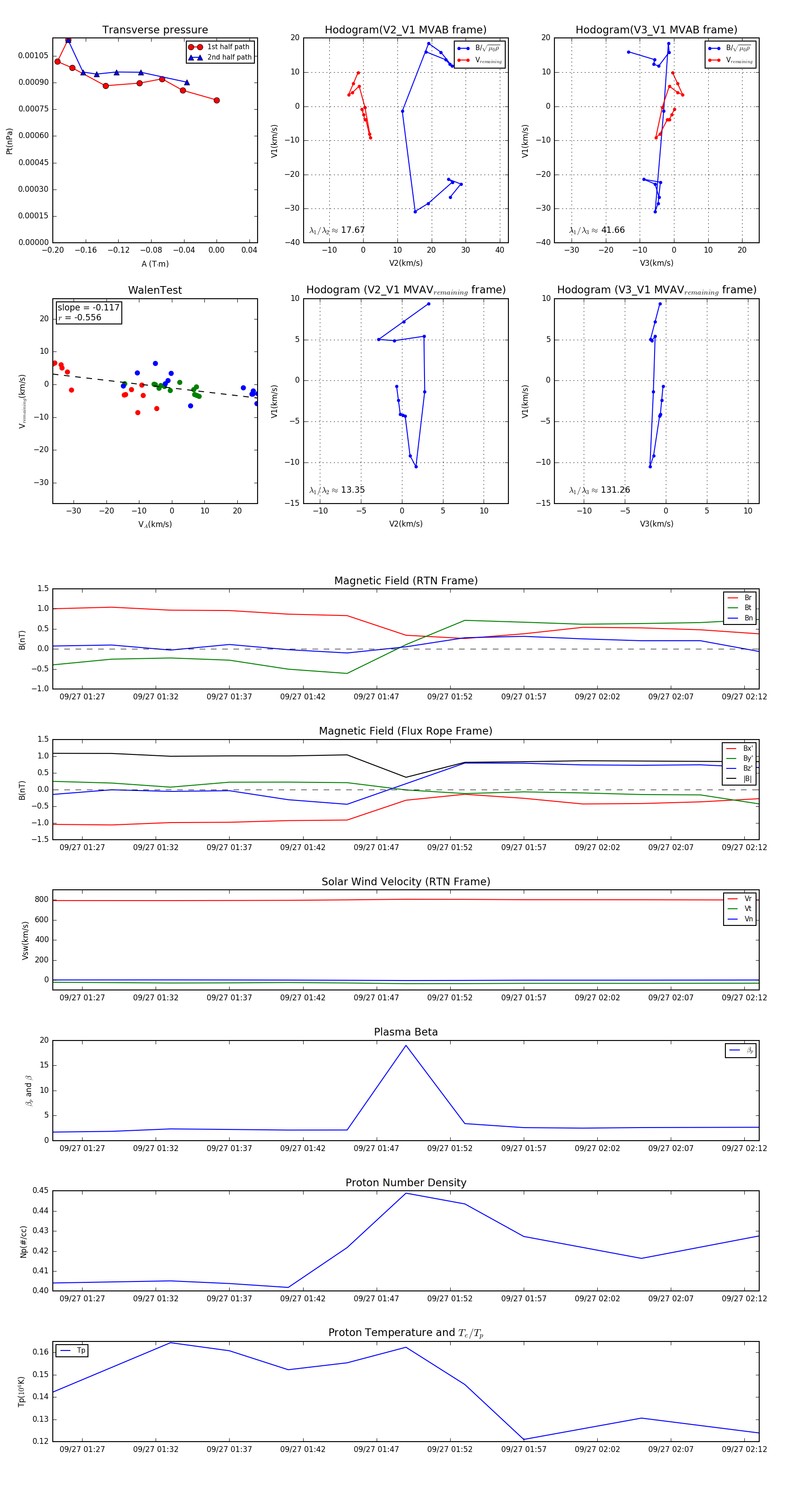The image size is (812, 1489).
Task: Click the 'Proton Temperature and Te/Tp' title
Action: coord(406,1333)
